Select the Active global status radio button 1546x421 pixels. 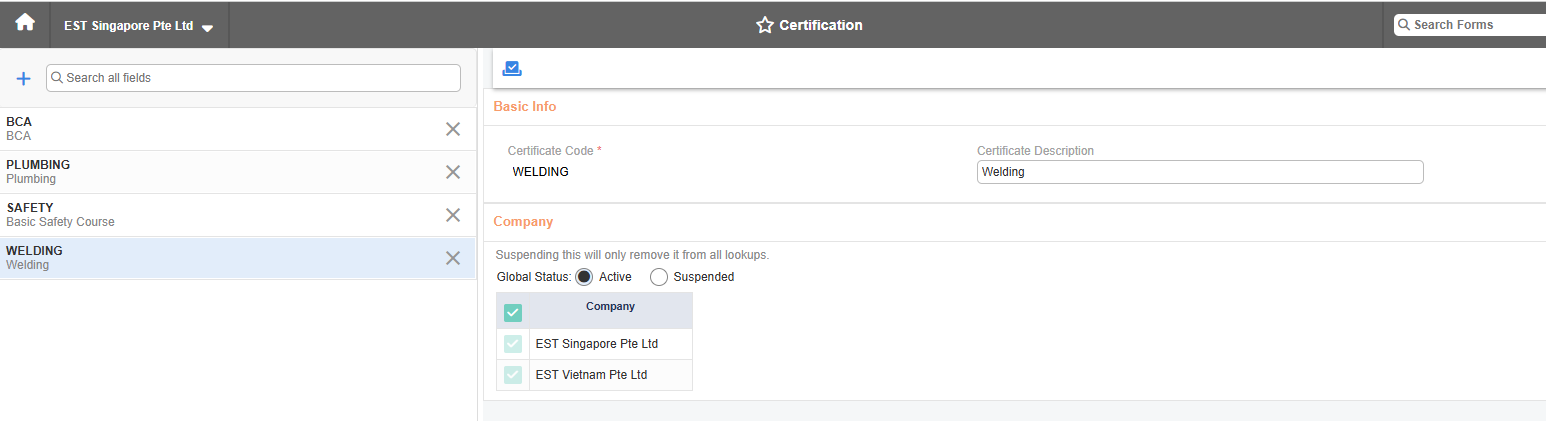(585, 277)
